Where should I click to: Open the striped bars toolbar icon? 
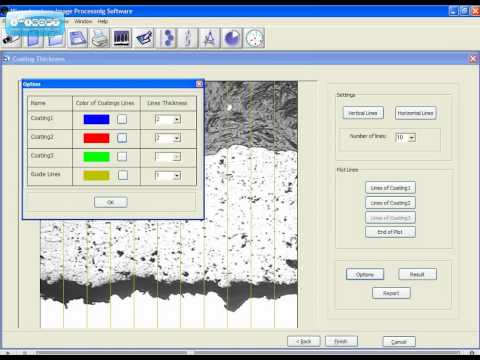click(122, 38)
